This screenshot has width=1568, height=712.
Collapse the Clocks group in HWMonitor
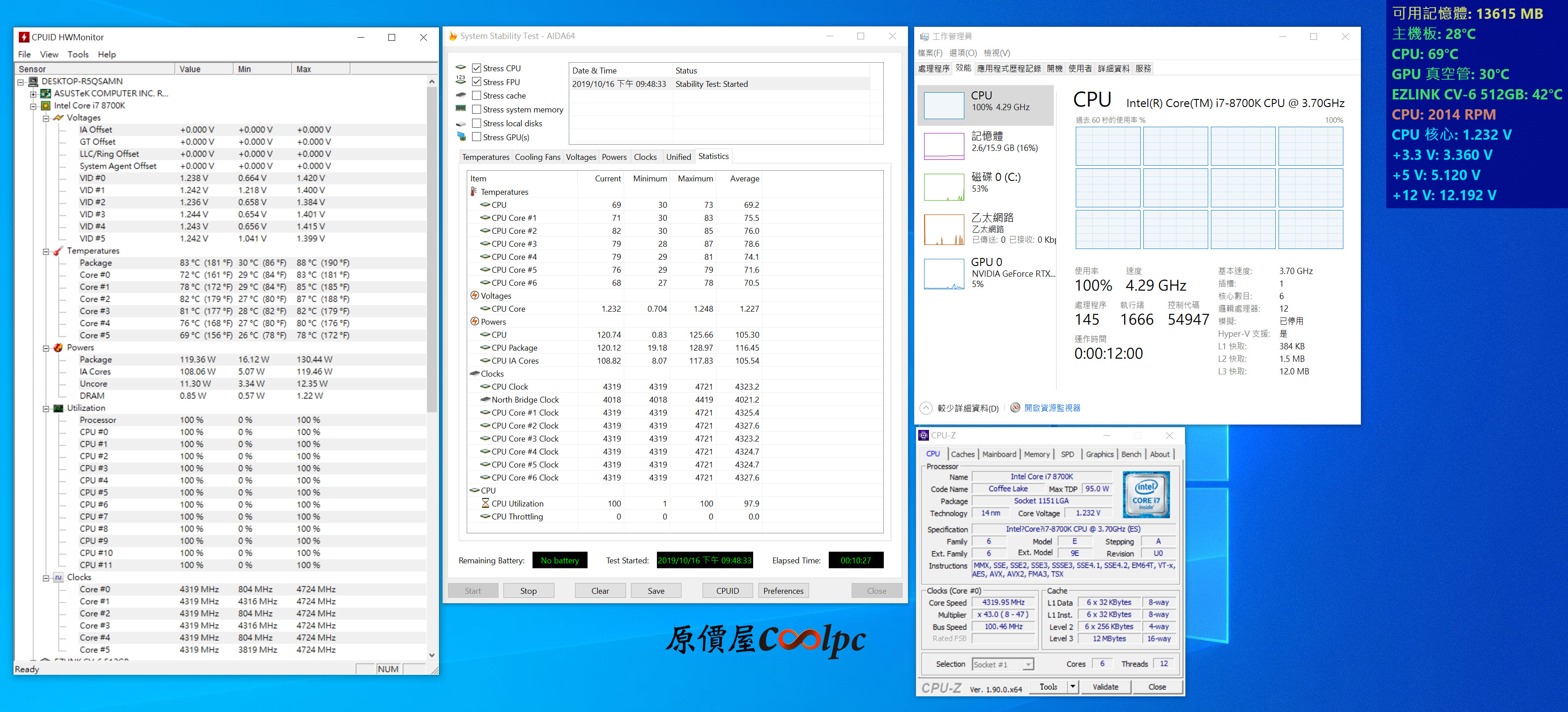[46, 578]
